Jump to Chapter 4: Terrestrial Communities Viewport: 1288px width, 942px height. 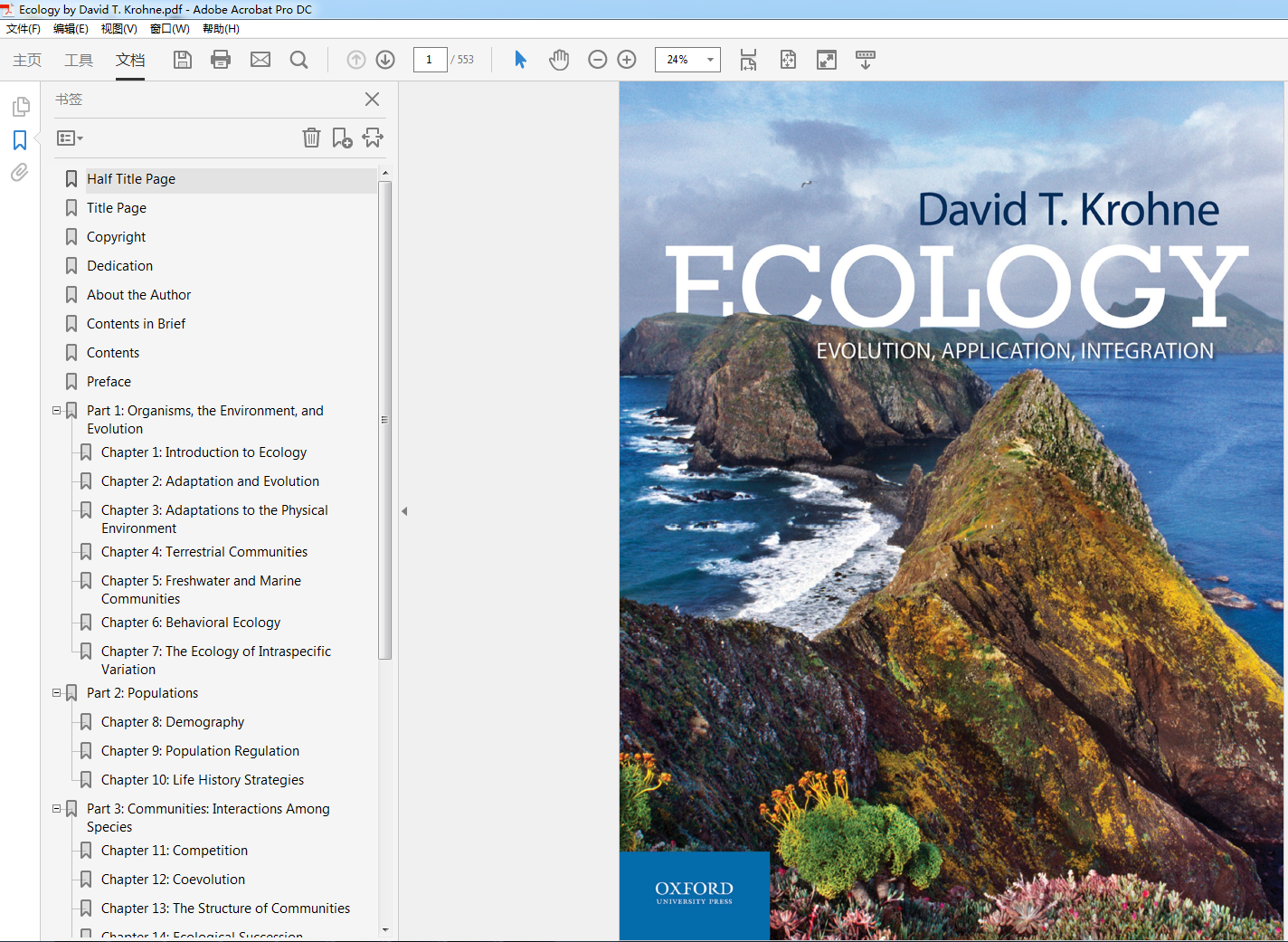click(204, 552)
